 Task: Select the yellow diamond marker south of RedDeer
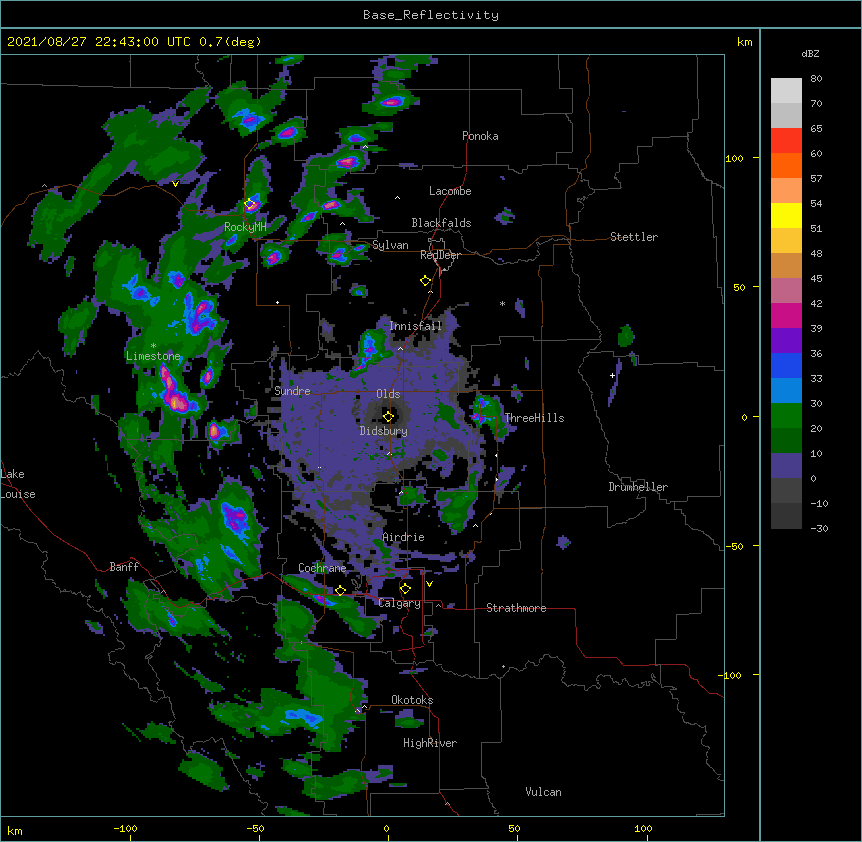[x=425, y=281]
